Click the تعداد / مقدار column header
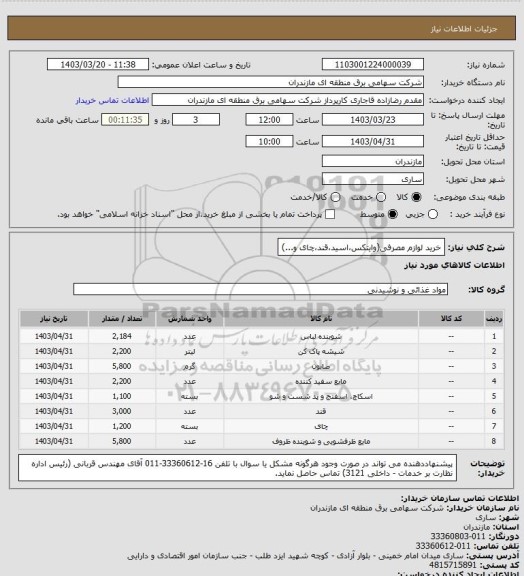The height and width of the screenshot is (576, 524). (122, 319)
